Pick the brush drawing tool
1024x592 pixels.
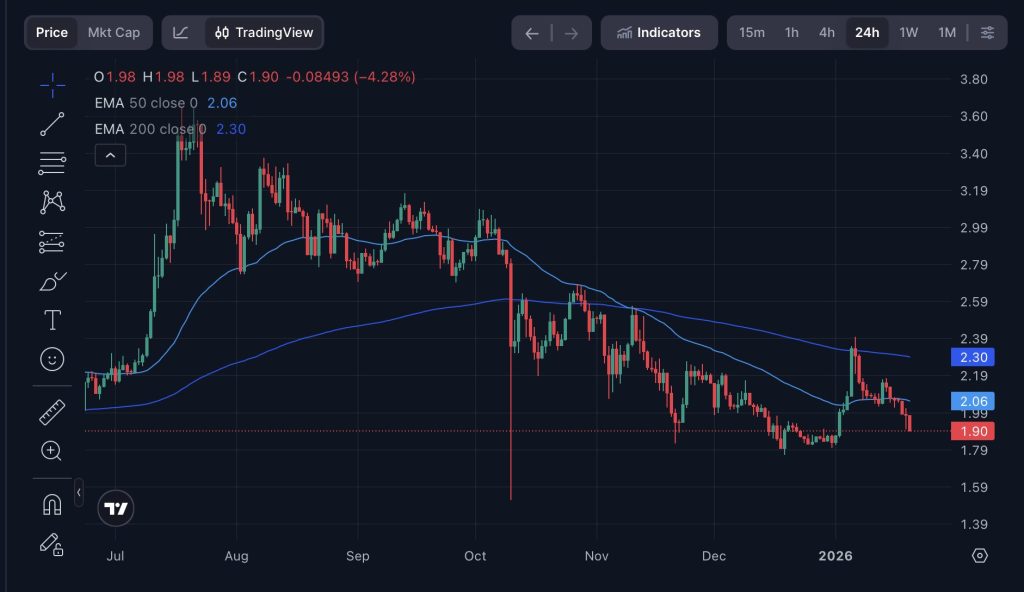(x=52, y=281)
